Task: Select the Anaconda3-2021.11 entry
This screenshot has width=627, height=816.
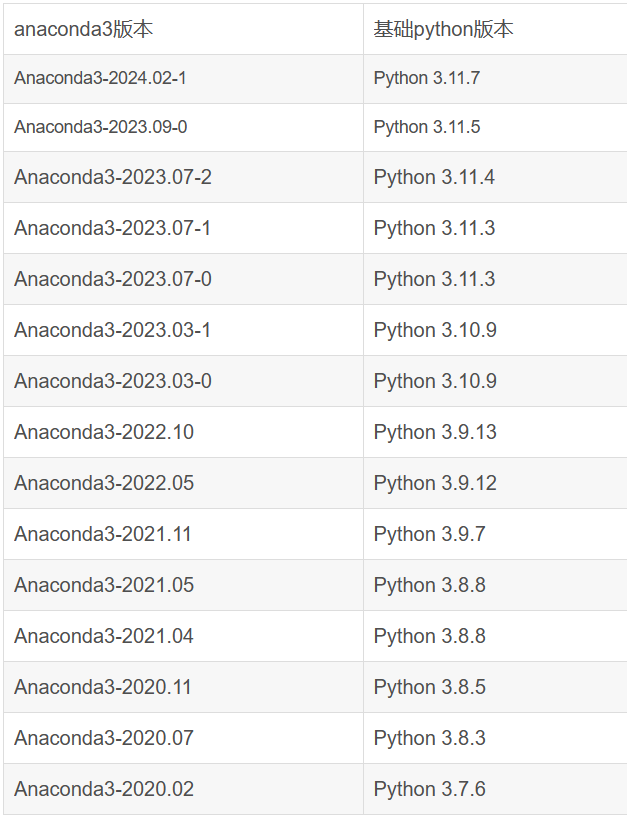Action: tap(103, 534)
